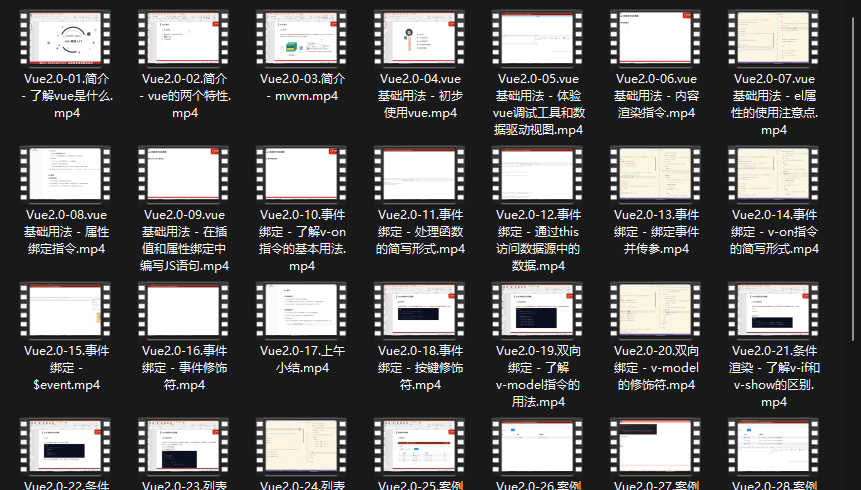
Task: Select the Vue2.0-12 通过this访问数据 video thumbnail
Action: [x=538, y=173]
